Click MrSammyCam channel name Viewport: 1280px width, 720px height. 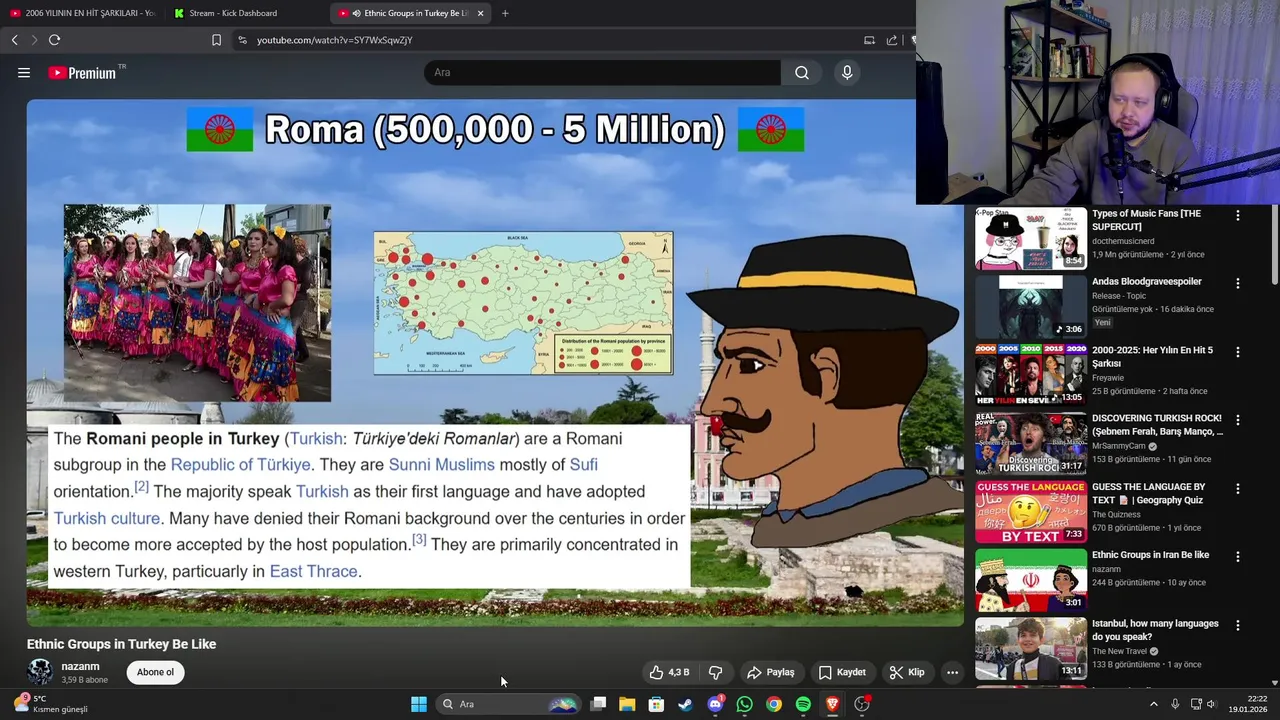coord(1119,446)
